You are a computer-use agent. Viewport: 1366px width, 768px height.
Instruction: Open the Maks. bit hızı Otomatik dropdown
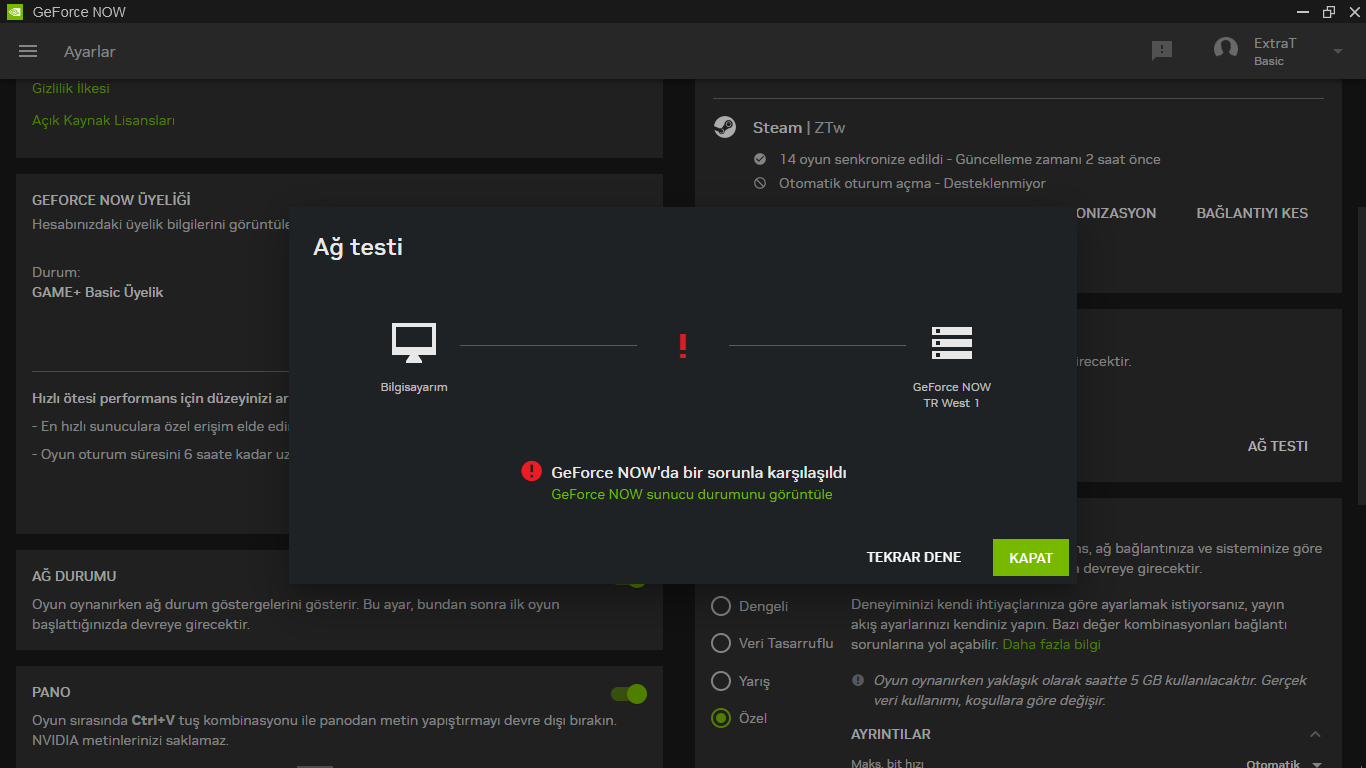(1284, 764)
